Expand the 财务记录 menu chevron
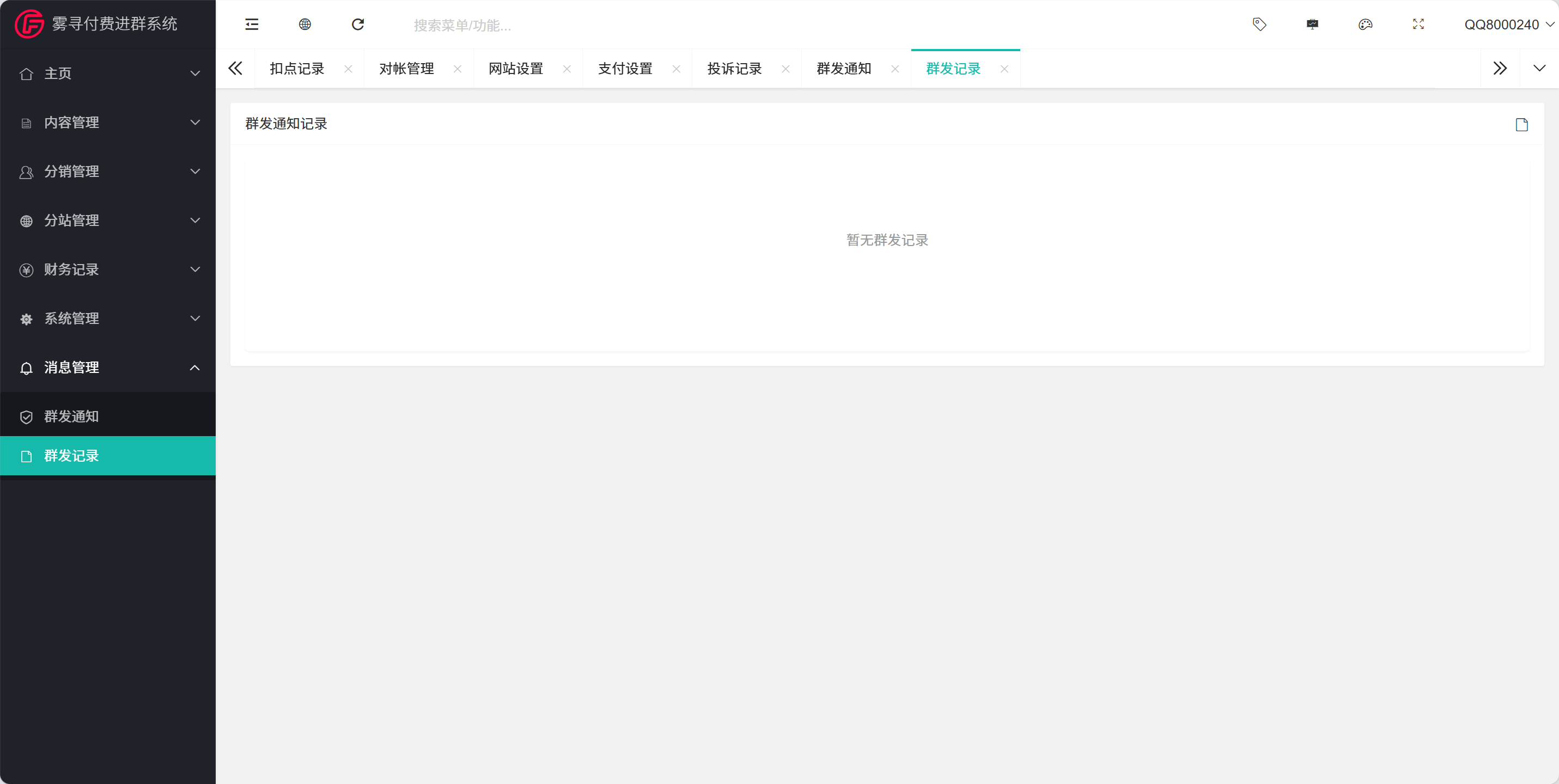Image resolution: width=1559 pixels, height=784 pixels. [196, 270]
